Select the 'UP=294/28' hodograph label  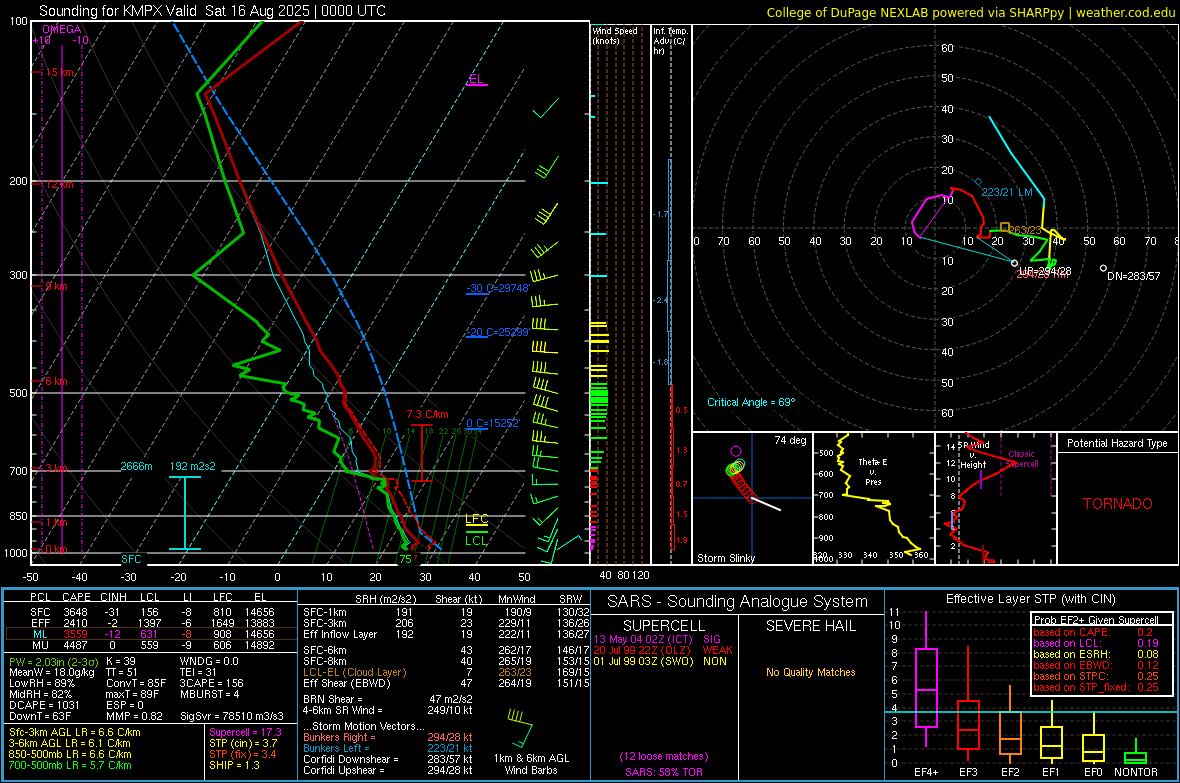point(1045,270)
